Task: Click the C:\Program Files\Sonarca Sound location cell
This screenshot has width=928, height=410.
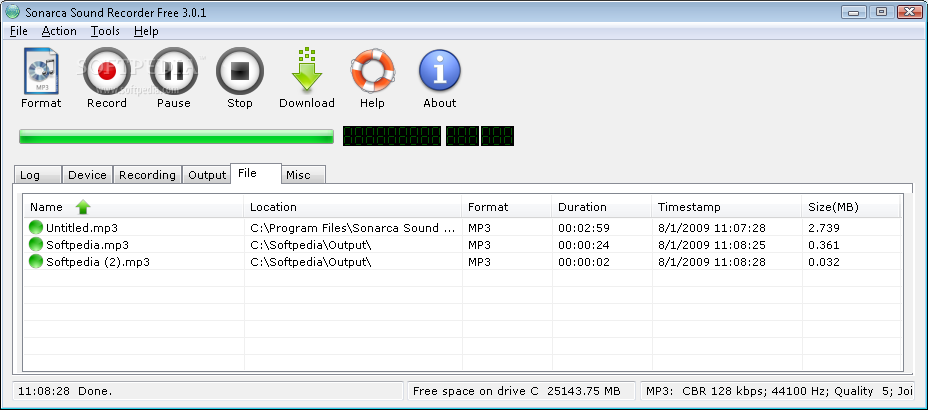Action: point(353,228)
